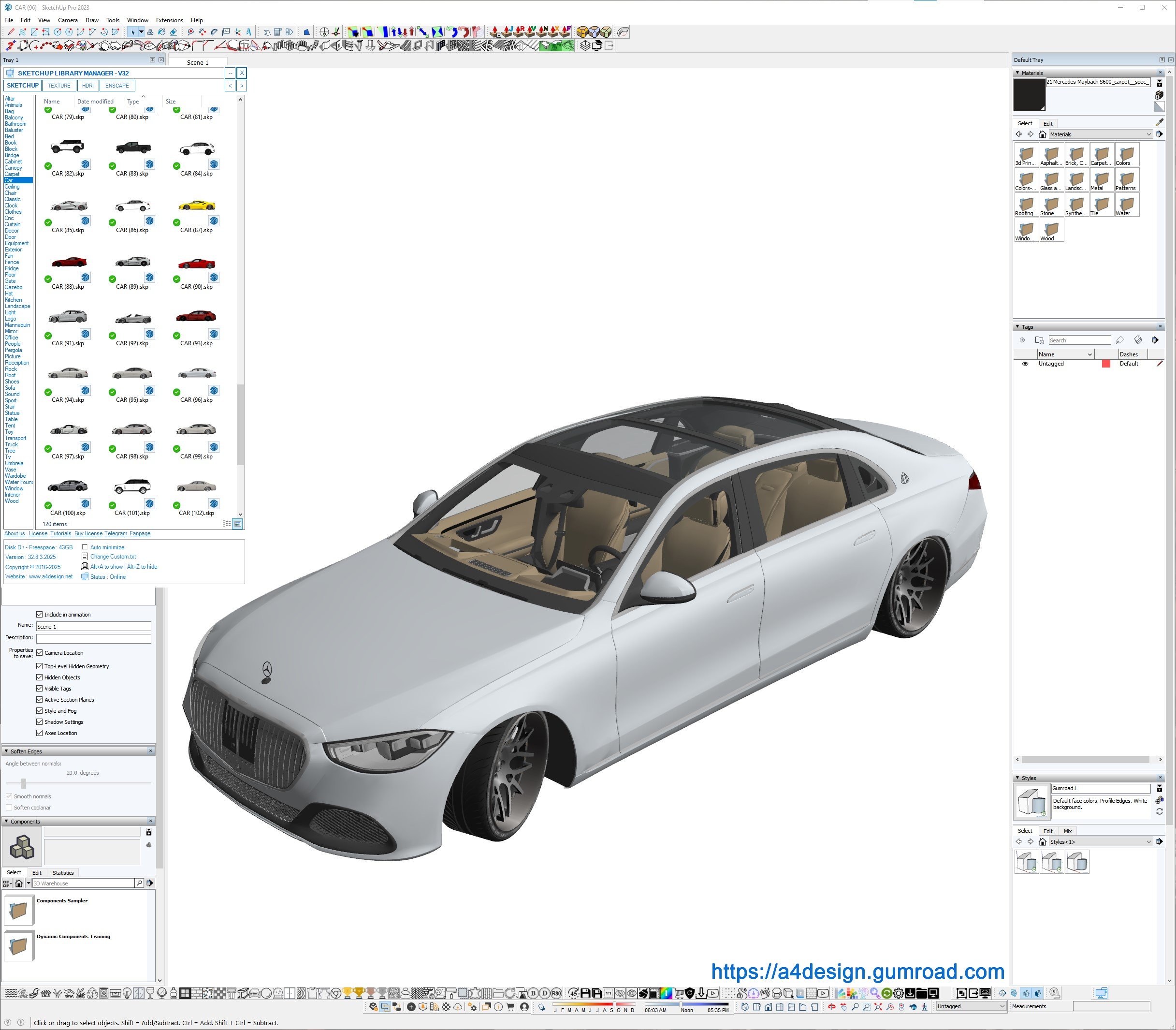
Task: Pick the Paint Bucket tool
Action: (161, 32)
